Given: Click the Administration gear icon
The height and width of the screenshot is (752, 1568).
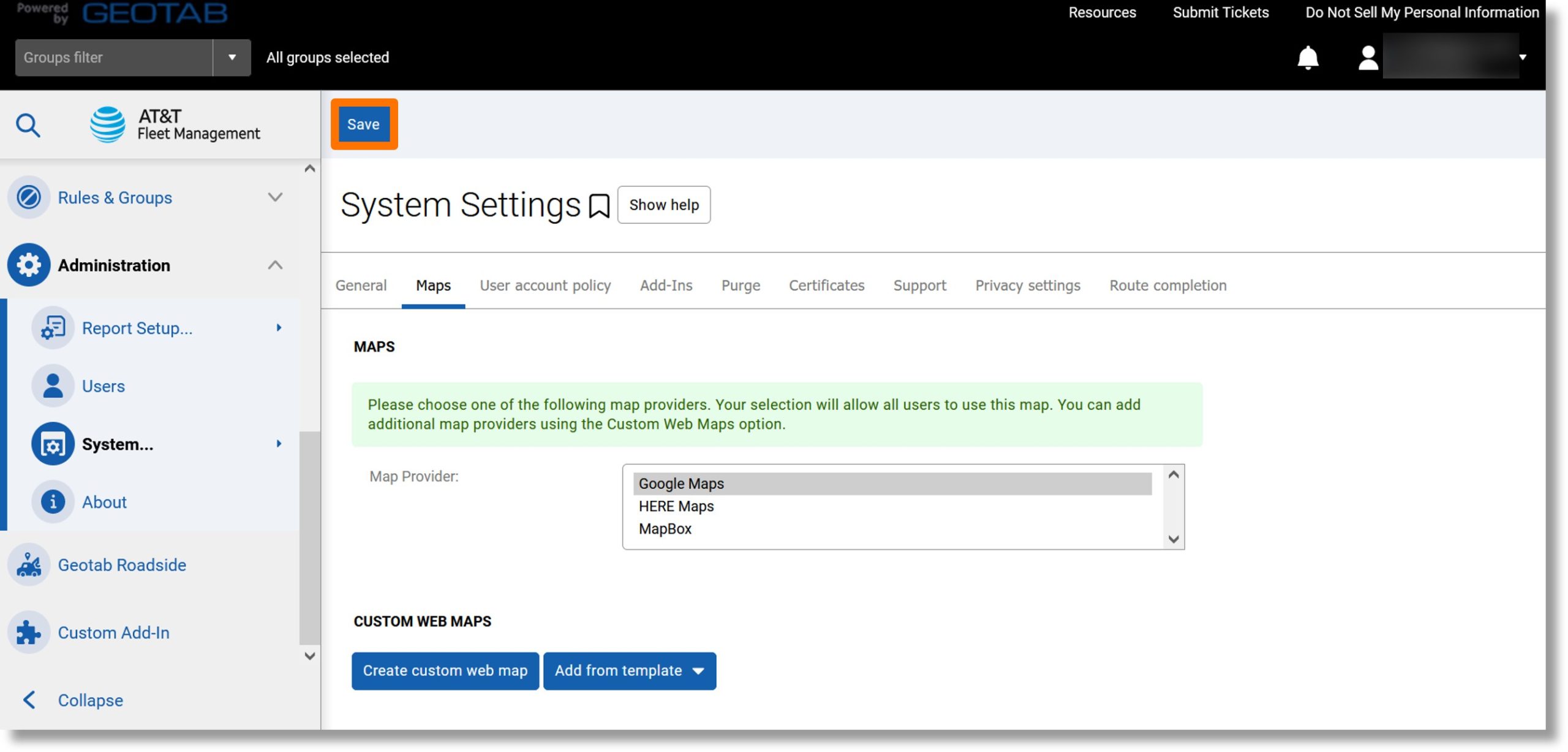Looking at the screenshot, I should tap(28, 264).
